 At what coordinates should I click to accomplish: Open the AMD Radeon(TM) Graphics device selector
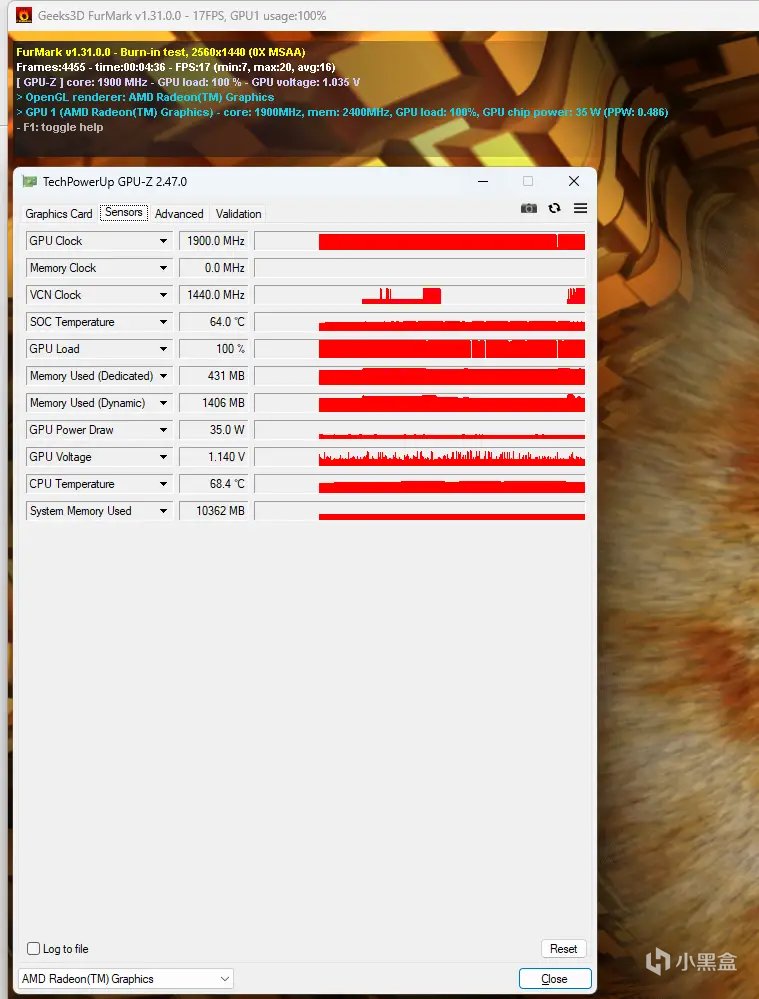point(126,979)
